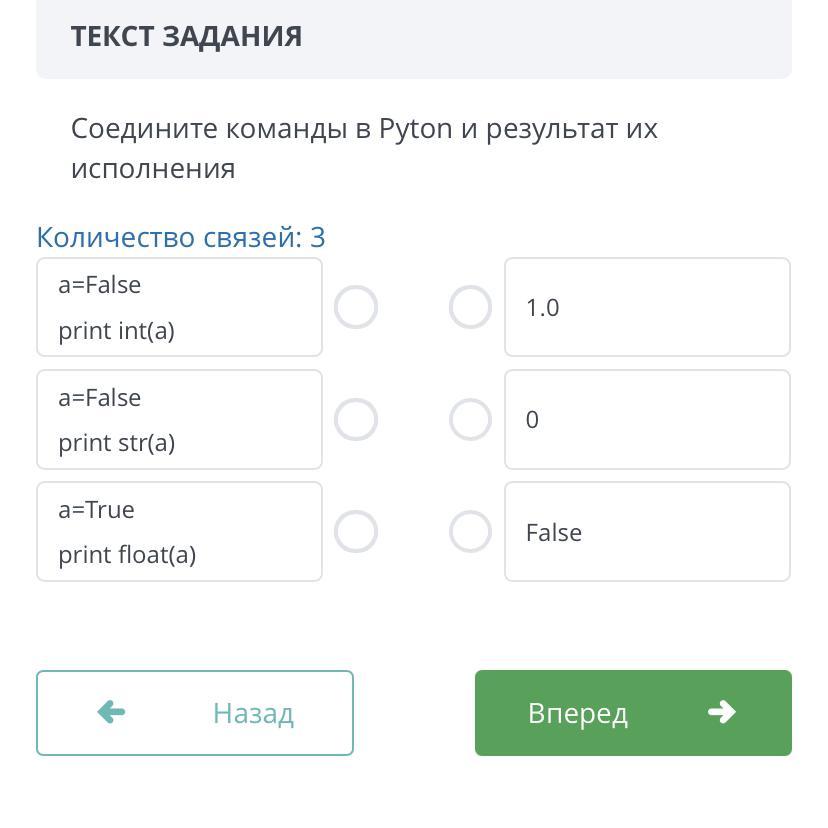Click the print float(a) code line
Screen dimensions: 828x828
tap(127, 555)
